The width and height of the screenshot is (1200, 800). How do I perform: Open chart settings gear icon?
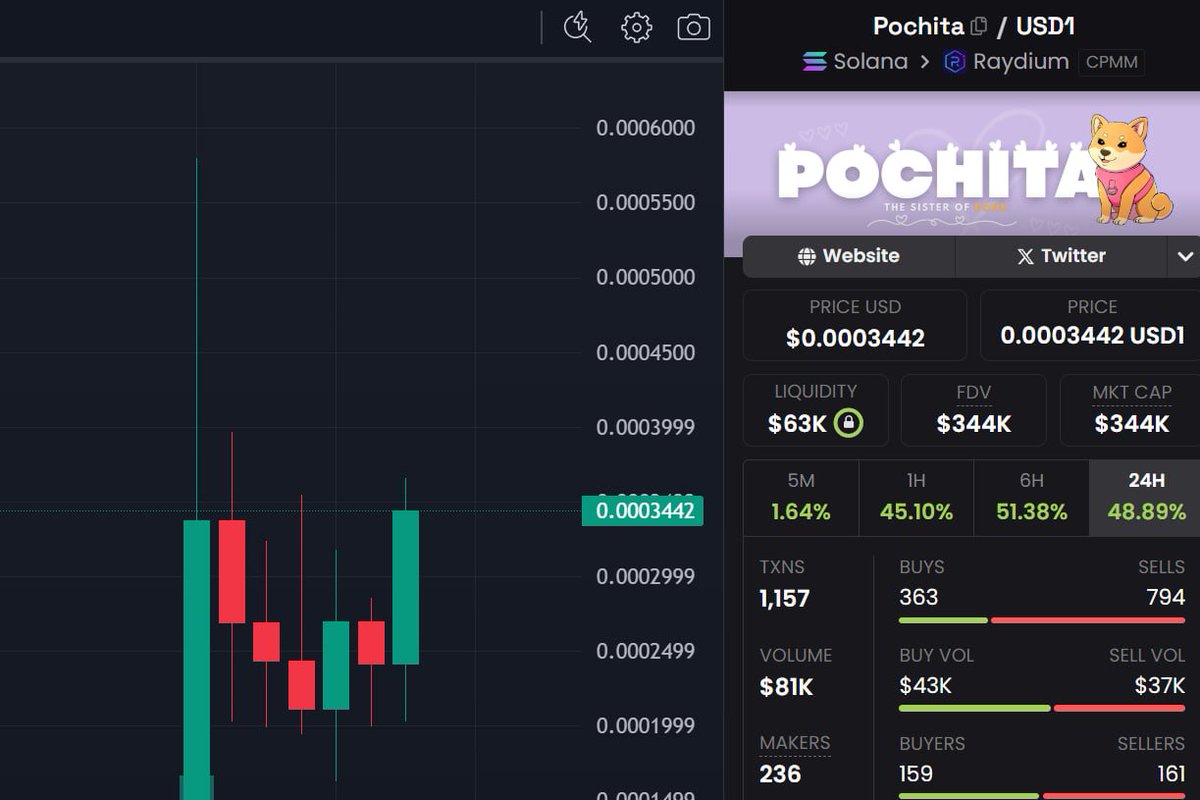(636, 27)
